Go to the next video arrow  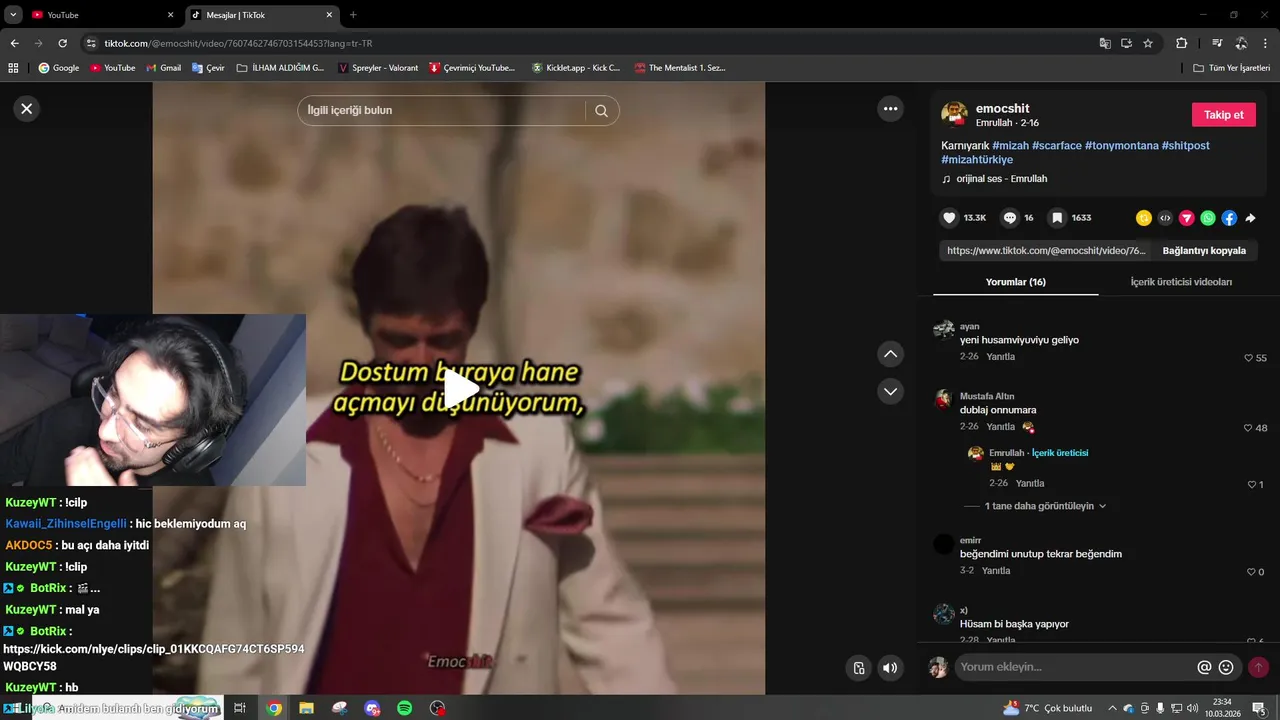(890, 391)
